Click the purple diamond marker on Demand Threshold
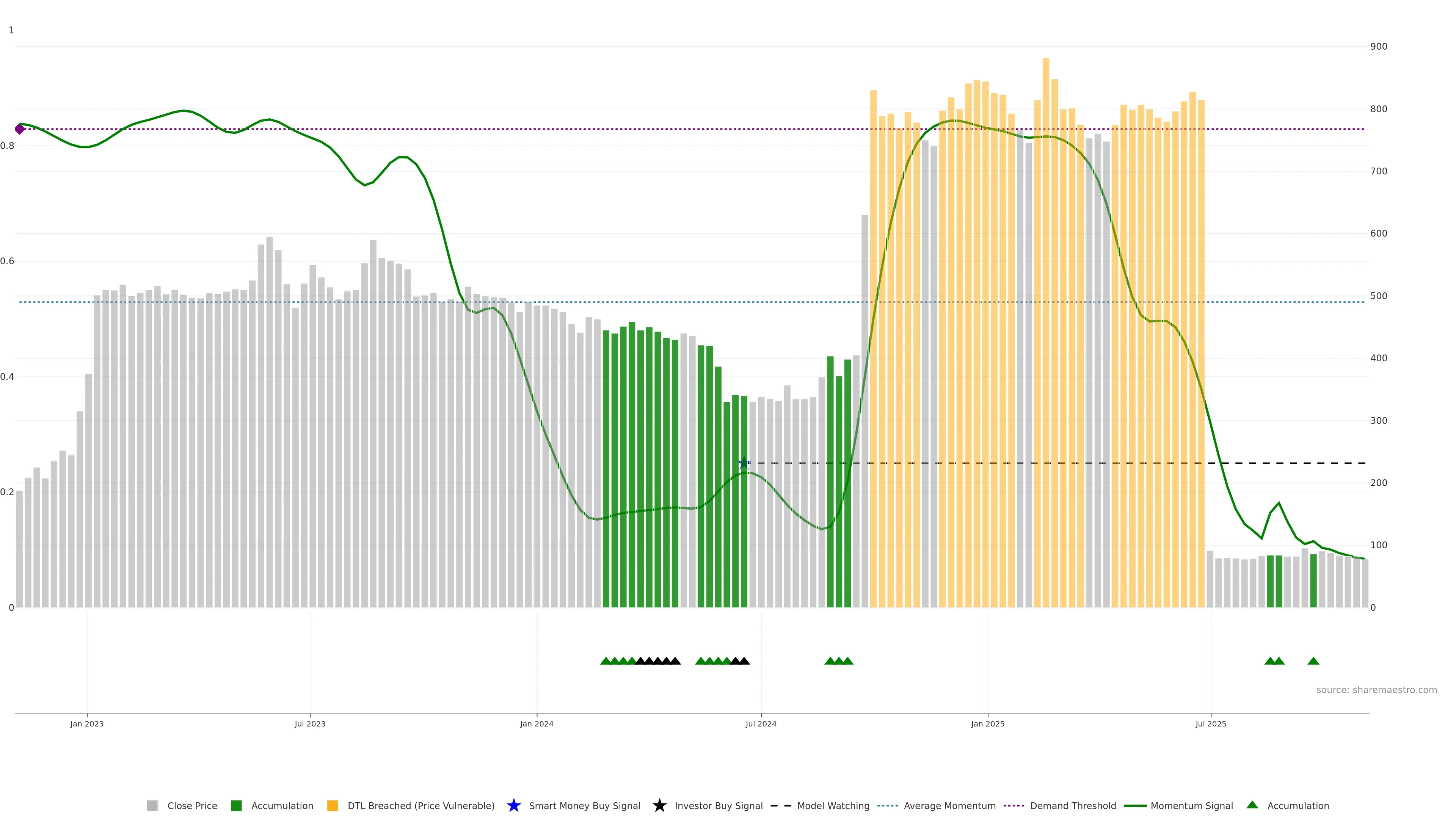Image resolution: width=1456 pixels, height=819 pixels. [x=20, y=129]
